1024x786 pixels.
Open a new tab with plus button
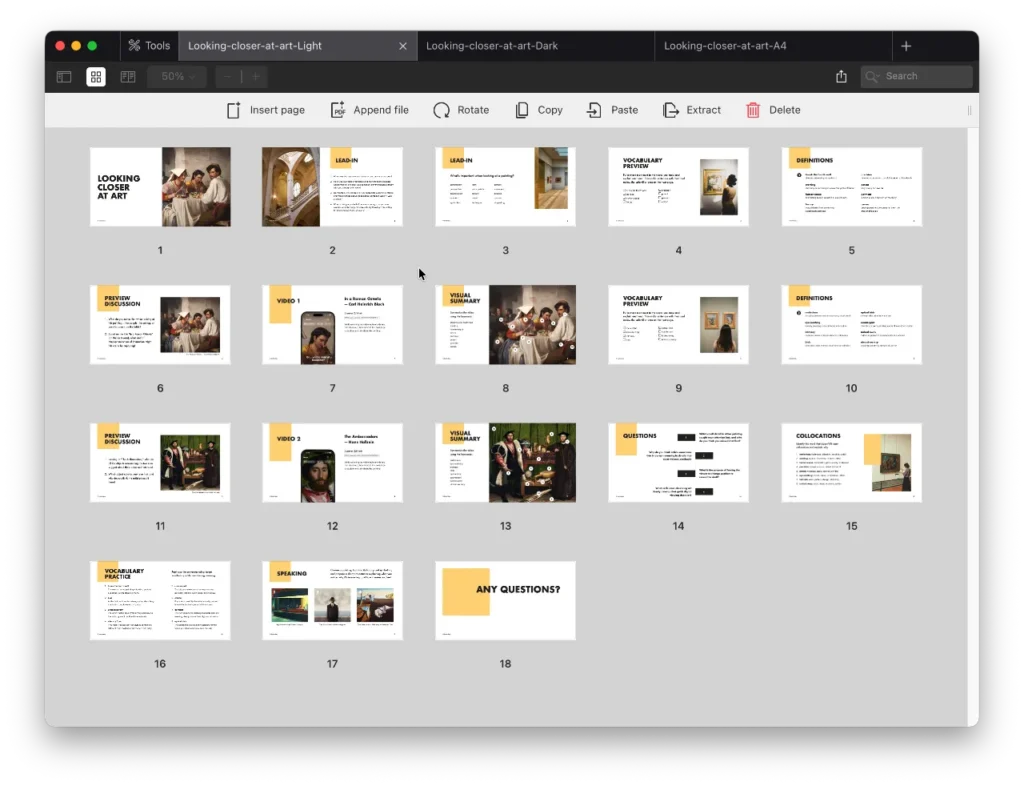(906, 46)
